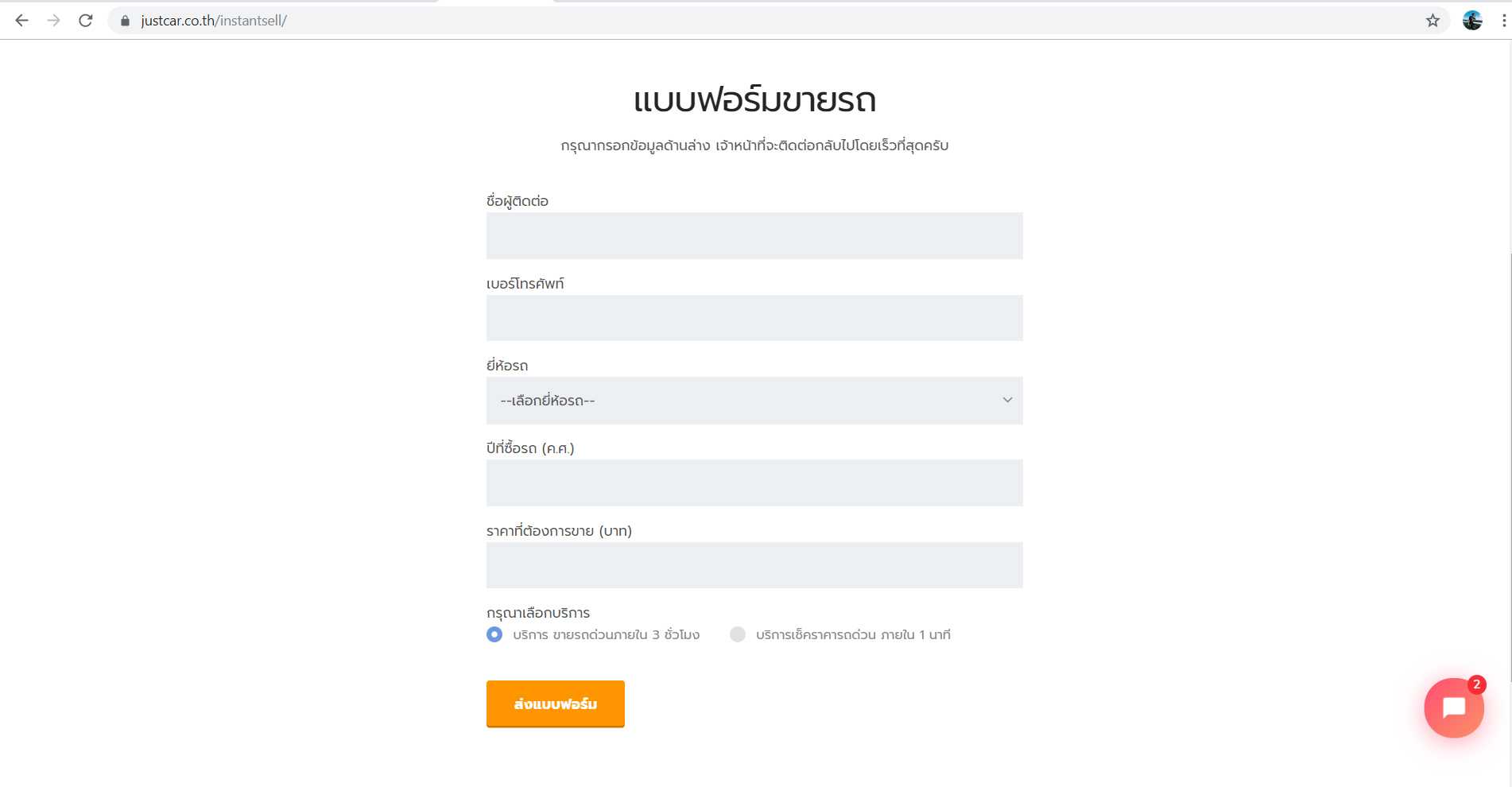1512x787 pixels.
Task: Click the browser forward arrow
Action: click(x=53, y=21)
